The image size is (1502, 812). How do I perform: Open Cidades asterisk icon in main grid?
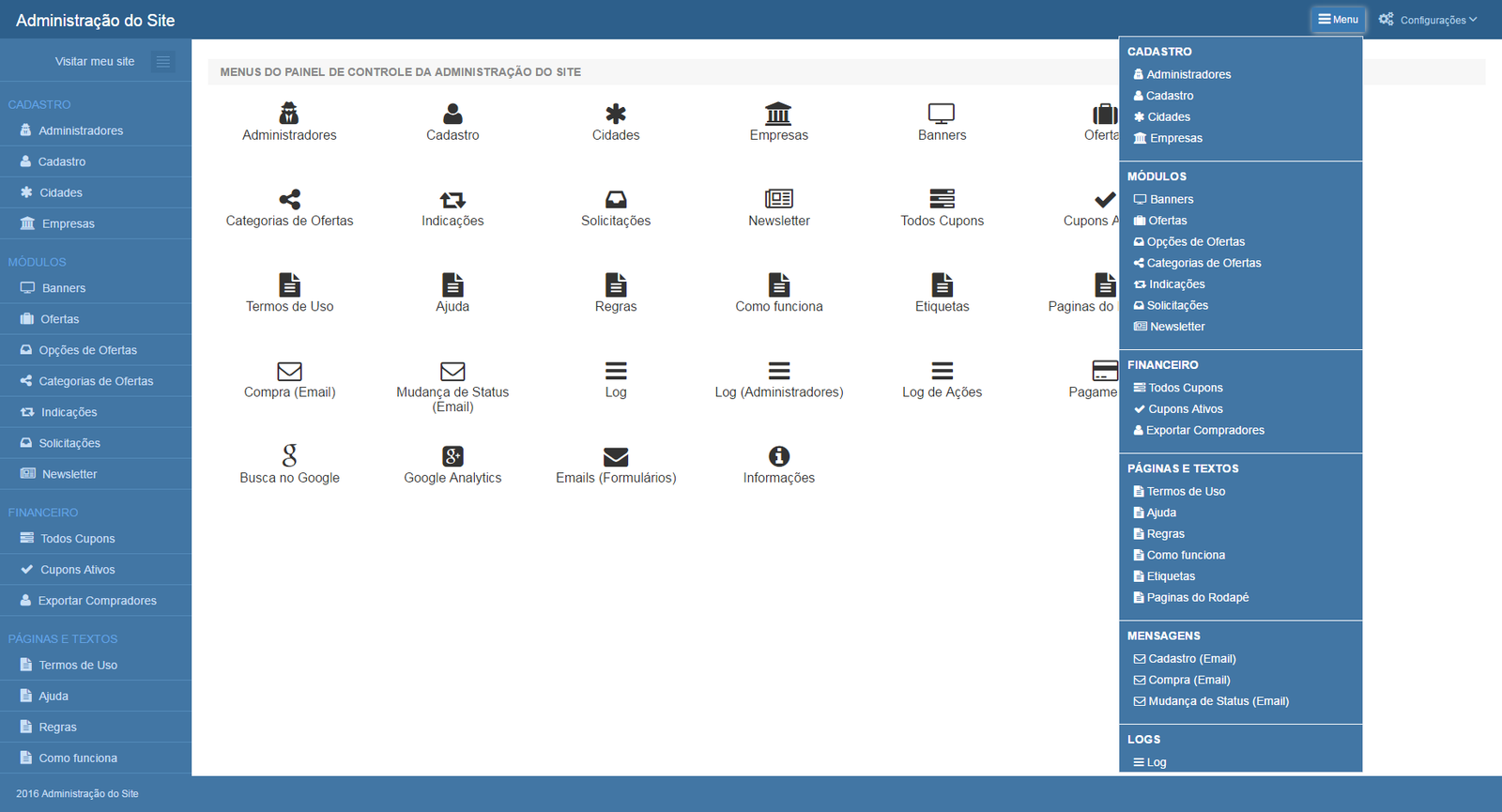tap(616, 114)
